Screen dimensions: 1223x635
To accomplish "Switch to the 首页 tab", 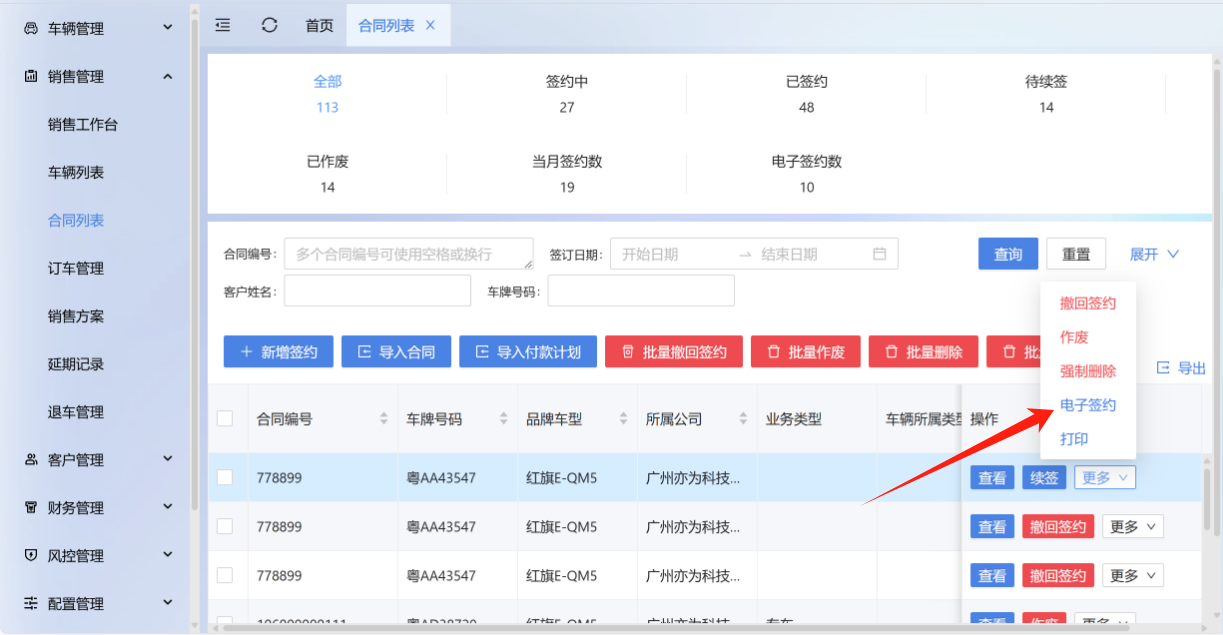I will (x=319, y=25).
